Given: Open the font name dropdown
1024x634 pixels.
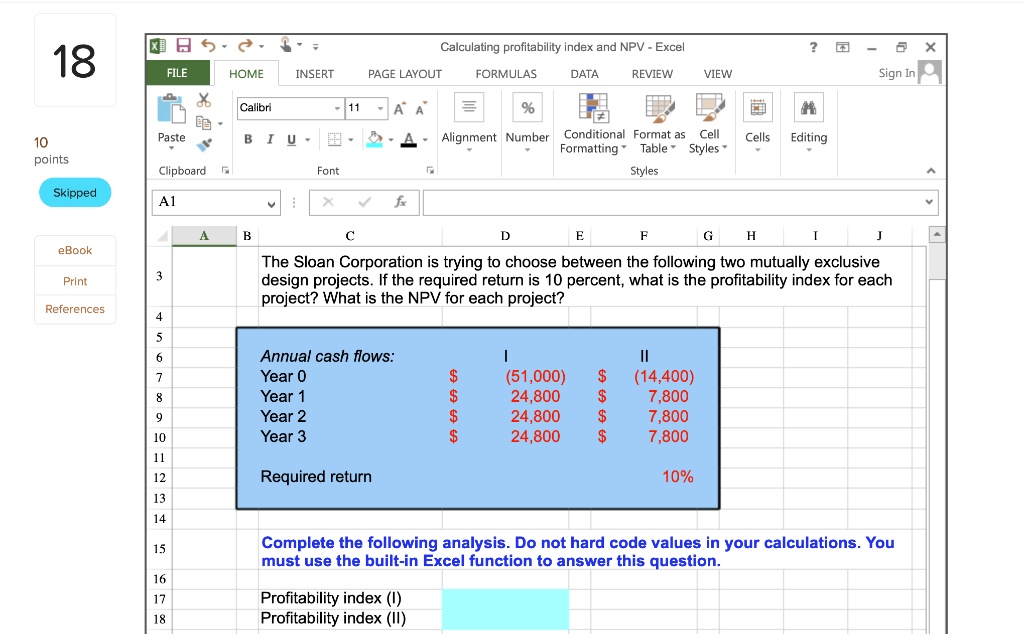Looking at the screenshot, I should click(x=338, y=107).
